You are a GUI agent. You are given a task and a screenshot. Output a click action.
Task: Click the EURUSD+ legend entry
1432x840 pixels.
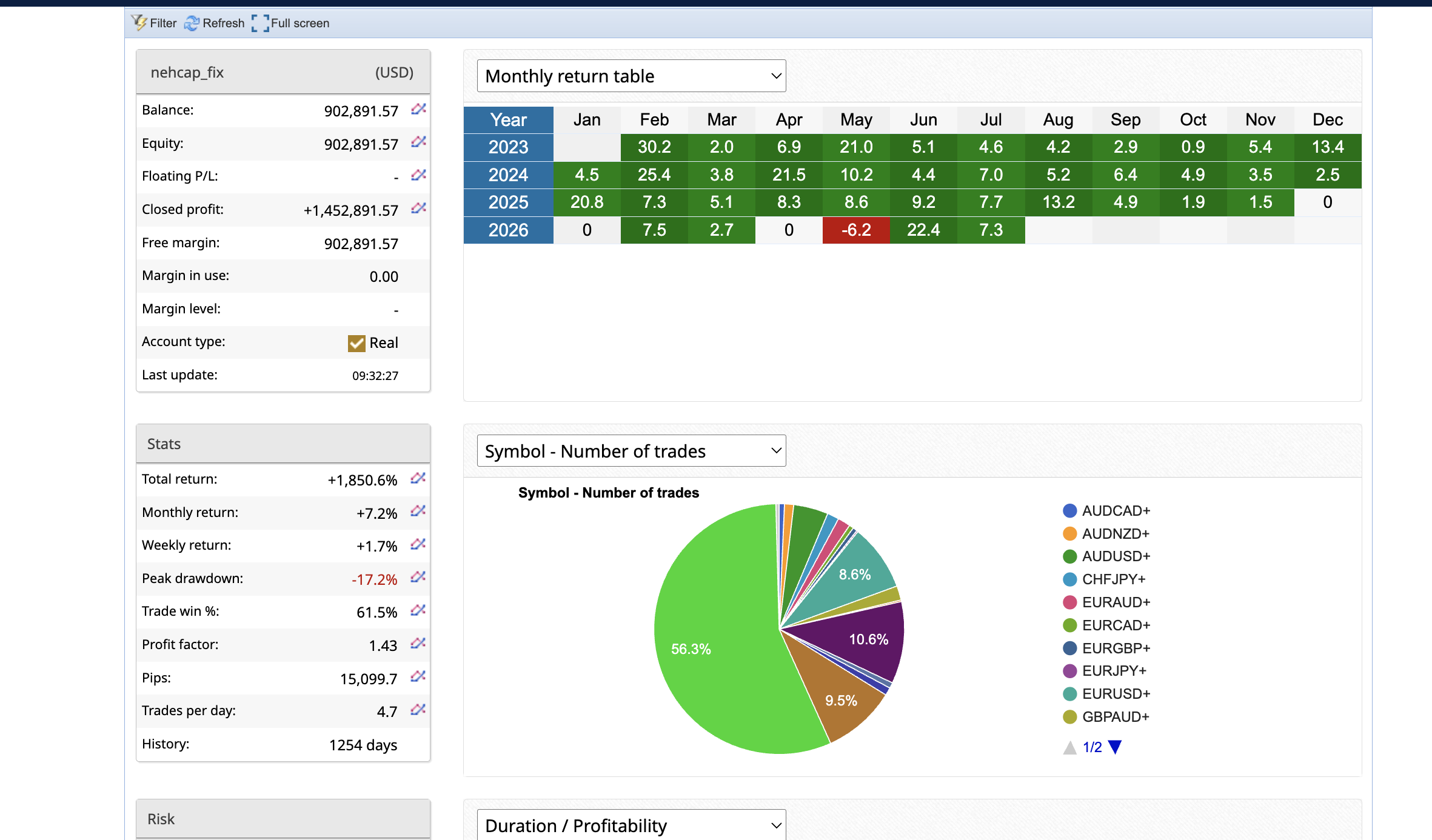pyautogui.click(x=1106, y=694)
